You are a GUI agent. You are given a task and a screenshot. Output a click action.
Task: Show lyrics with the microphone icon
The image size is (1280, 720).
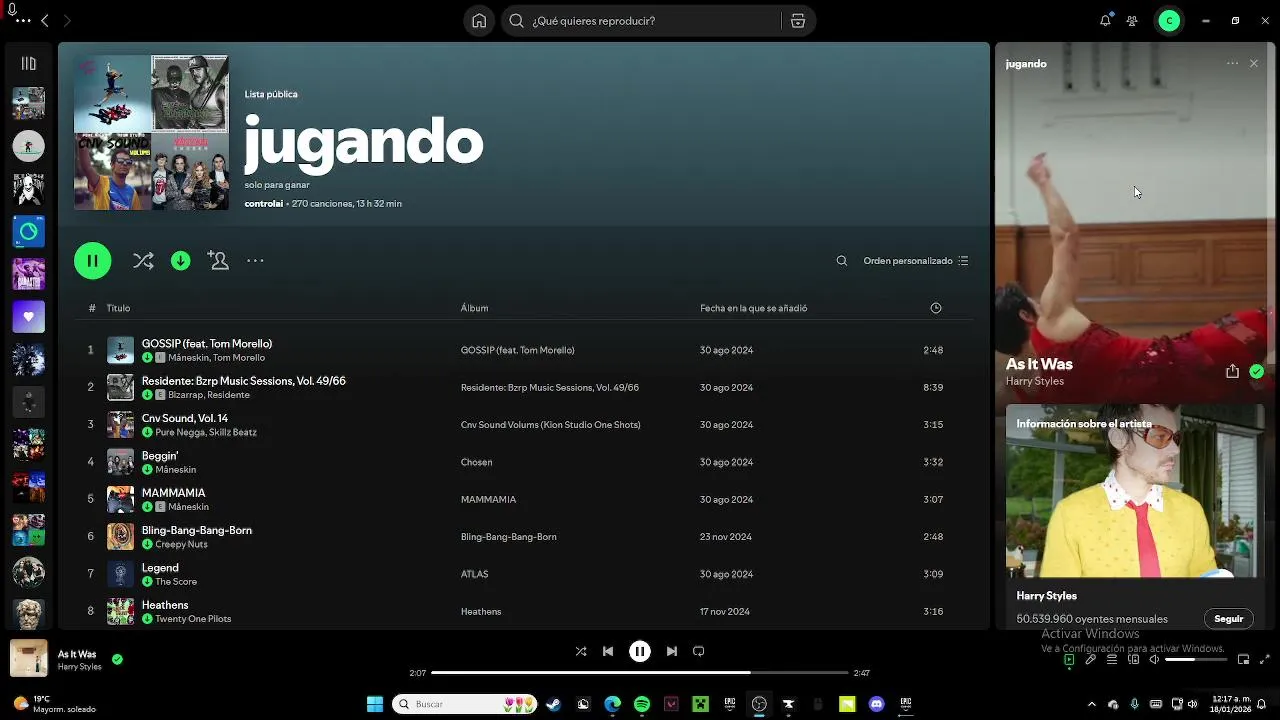click(1091, 660)
